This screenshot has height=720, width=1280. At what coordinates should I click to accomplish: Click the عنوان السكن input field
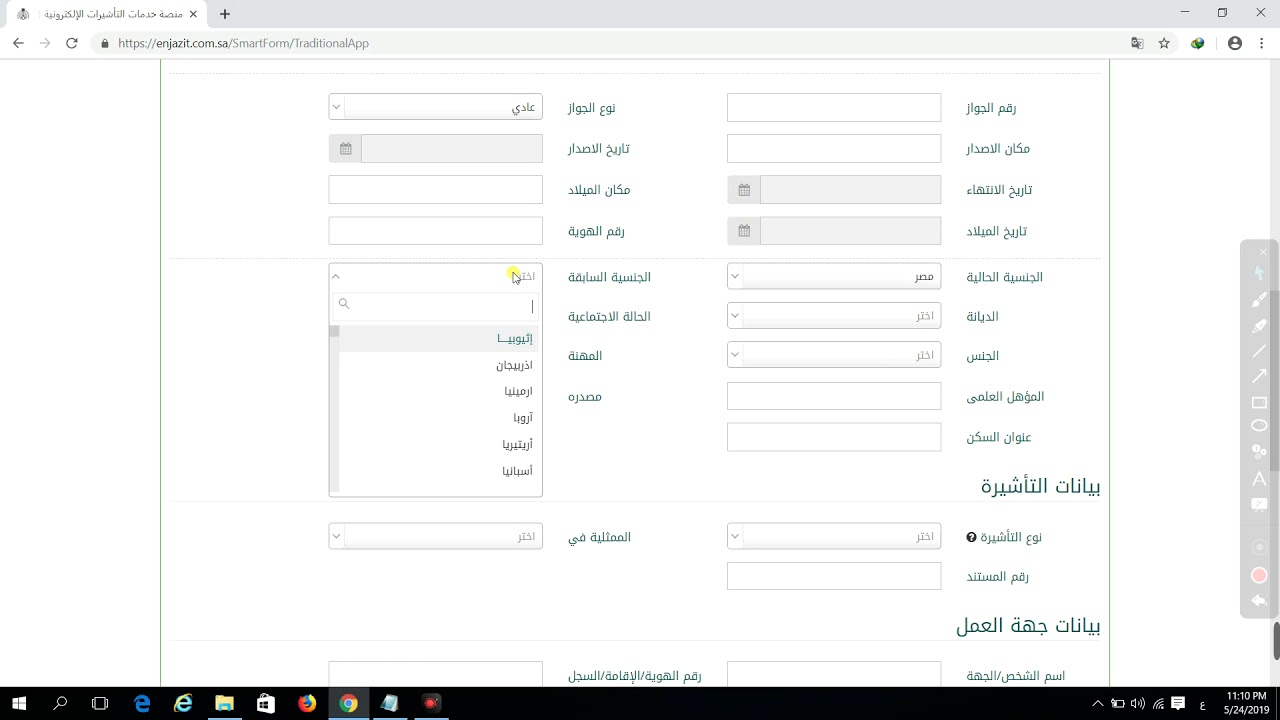tap(834, 437)
